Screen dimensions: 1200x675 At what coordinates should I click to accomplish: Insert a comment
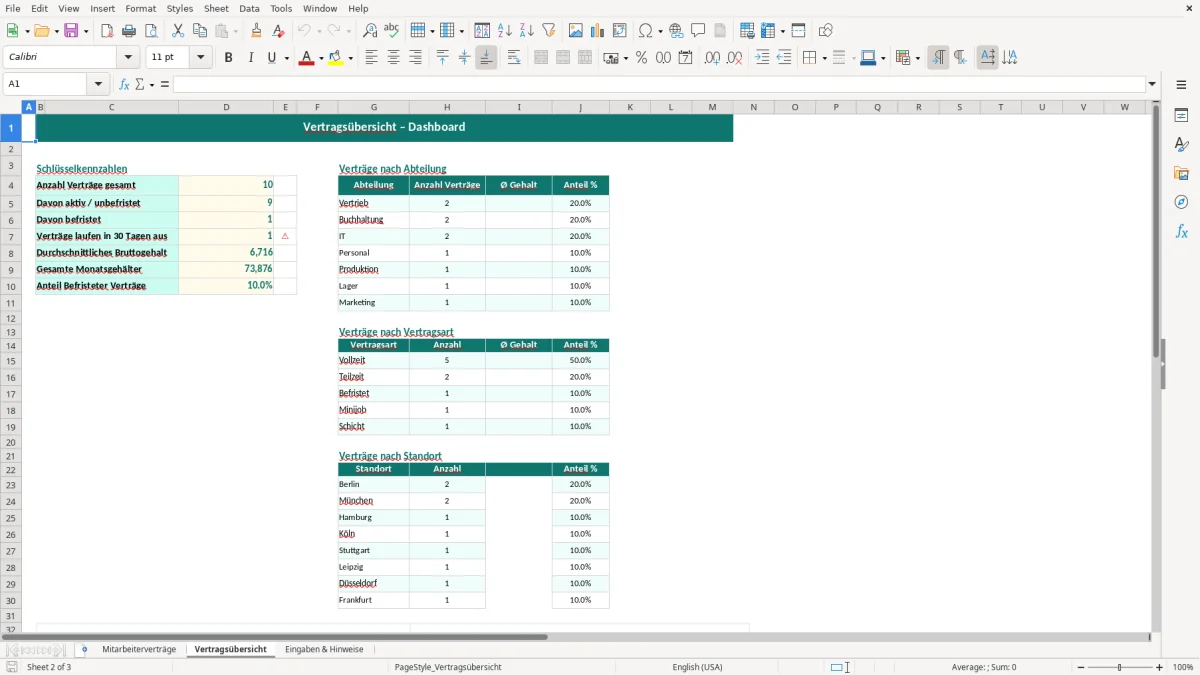point(698,31)
